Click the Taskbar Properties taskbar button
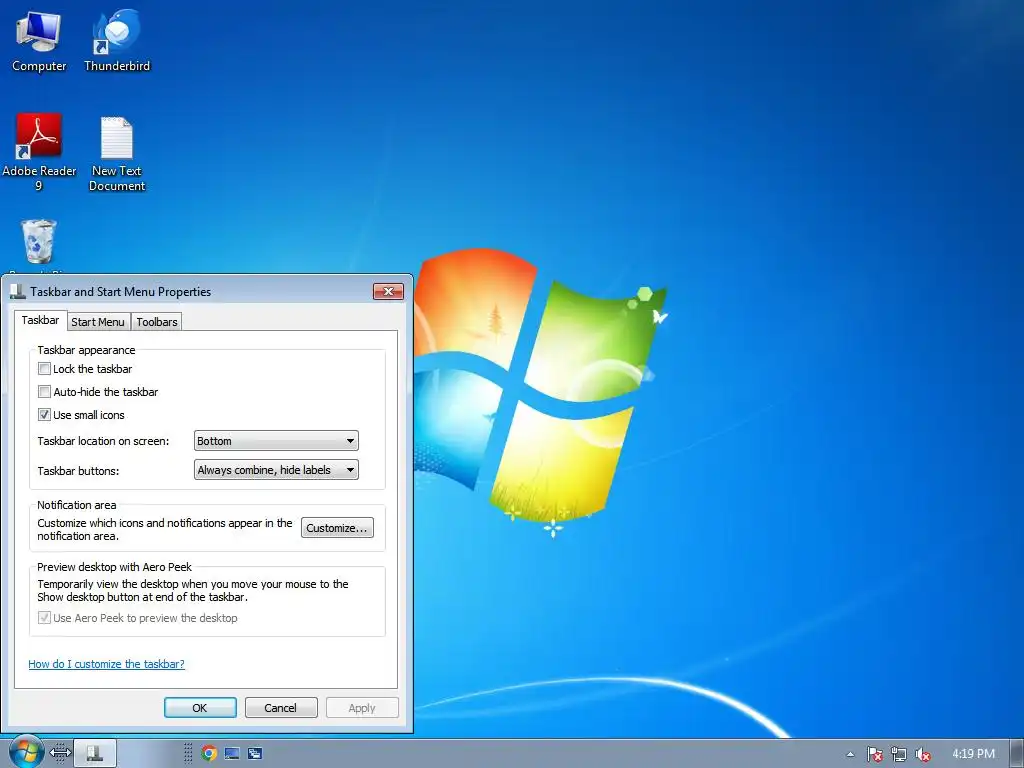This screenshot has height=768, width=1024. 95,753
